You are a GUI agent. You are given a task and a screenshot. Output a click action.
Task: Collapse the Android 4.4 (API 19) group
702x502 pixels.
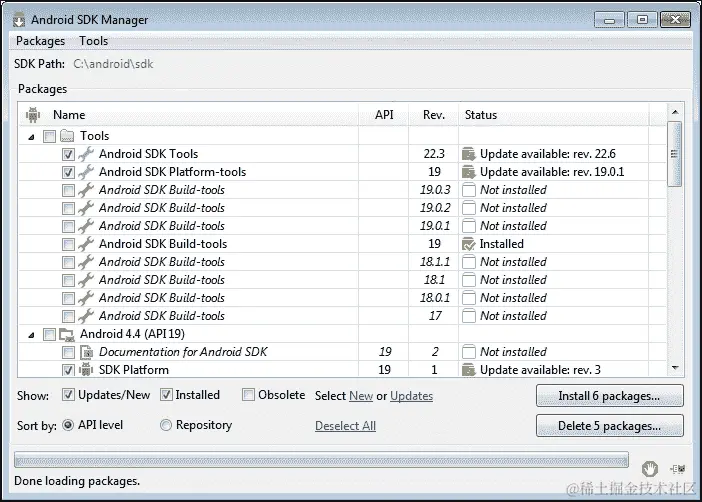pyautogui.click(x=31, y=335)
